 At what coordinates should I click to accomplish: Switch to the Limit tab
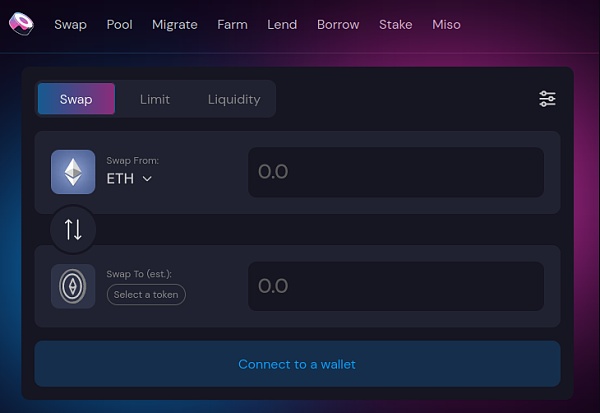[x=155, y=100]
